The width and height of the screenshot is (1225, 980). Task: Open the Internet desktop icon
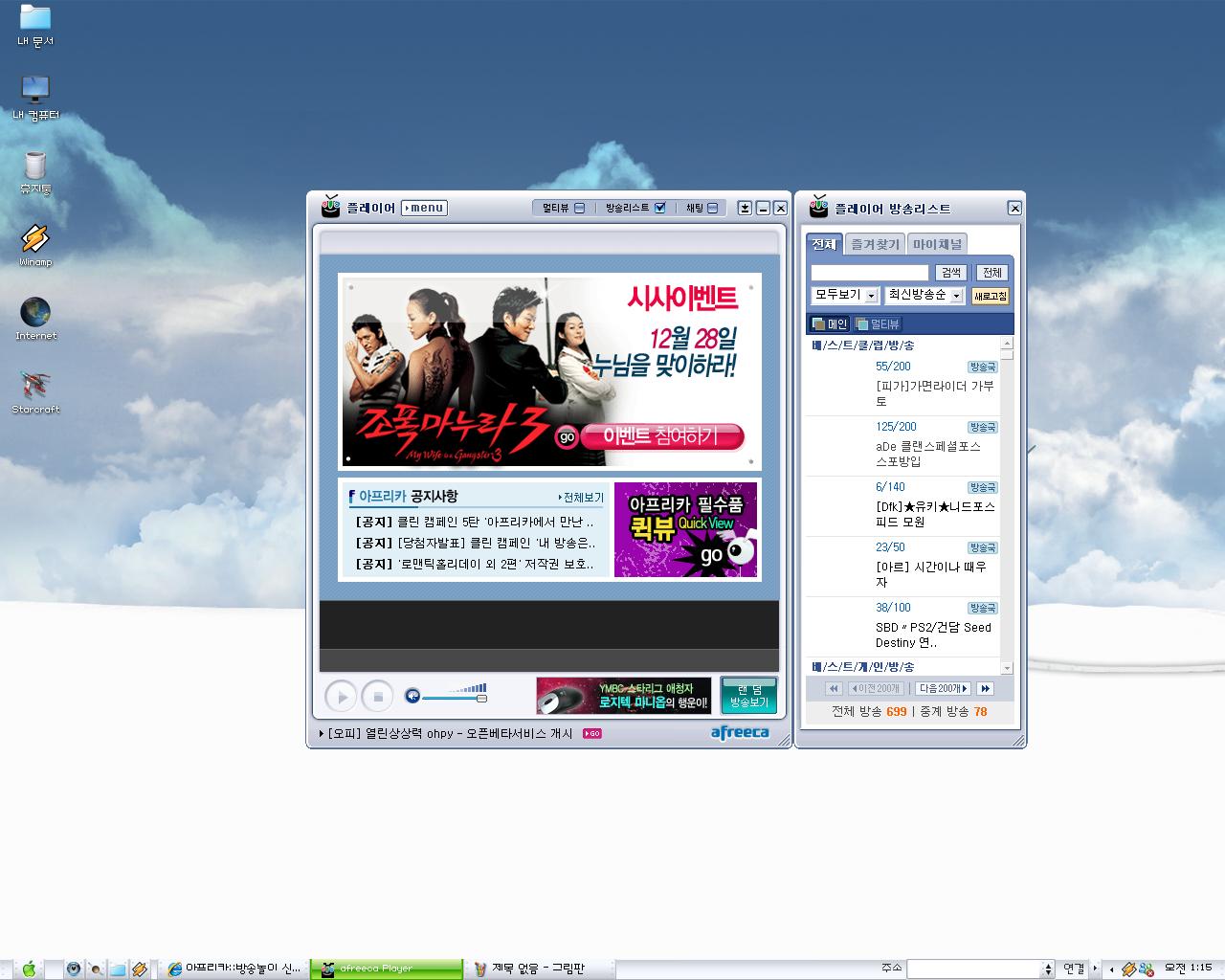click(x=35, y=319)
